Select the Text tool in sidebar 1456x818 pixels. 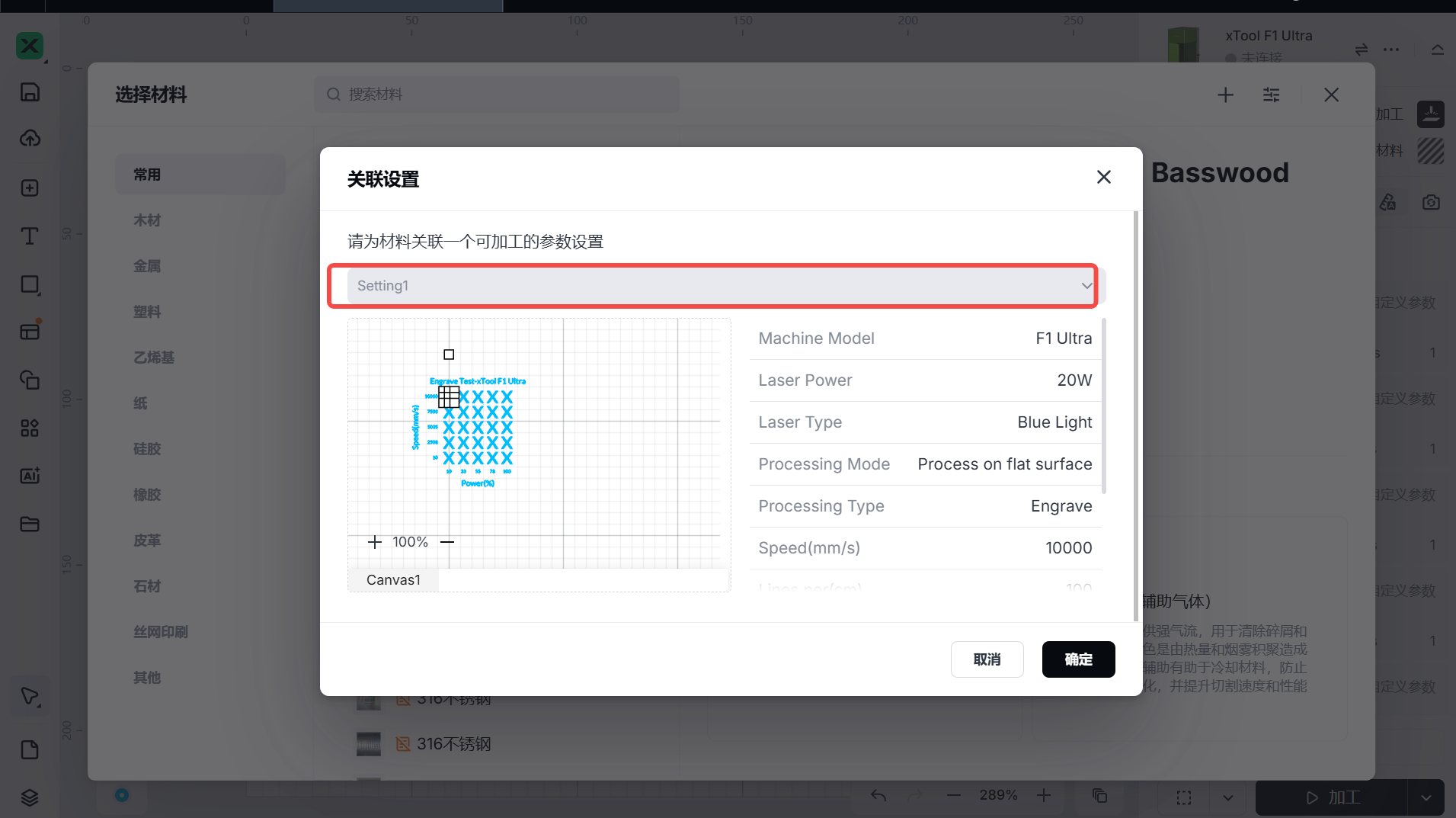pyautogui.click(x=30, y=236)
